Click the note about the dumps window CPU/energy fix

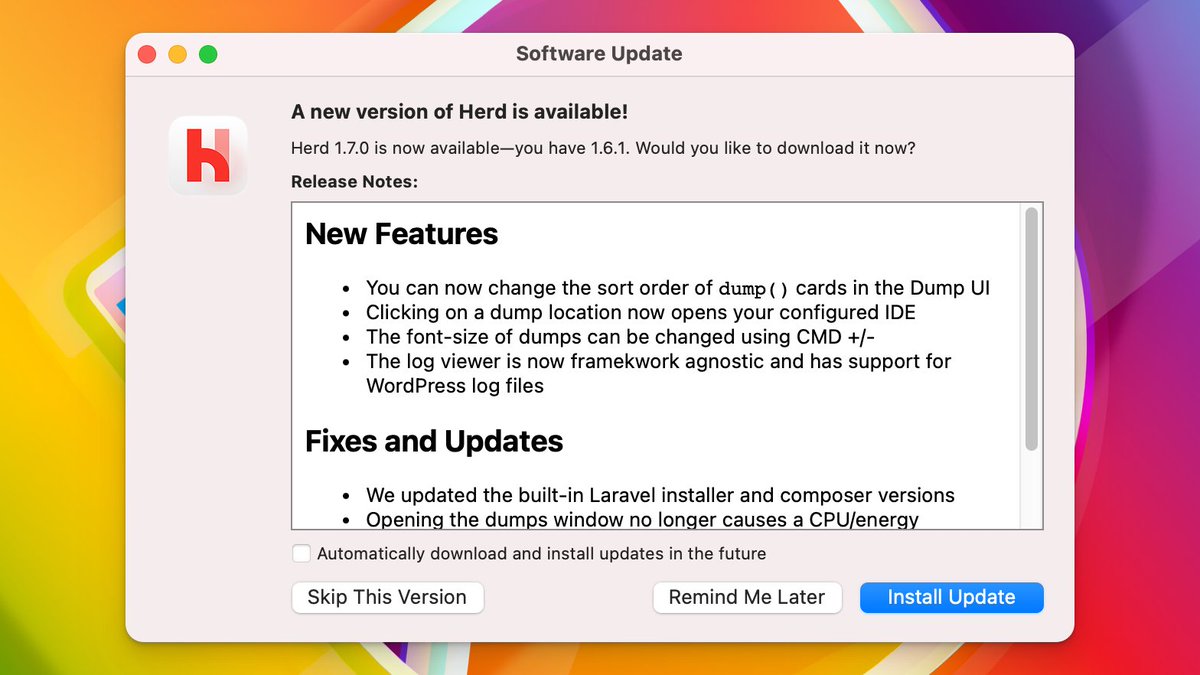click(642, 519)
